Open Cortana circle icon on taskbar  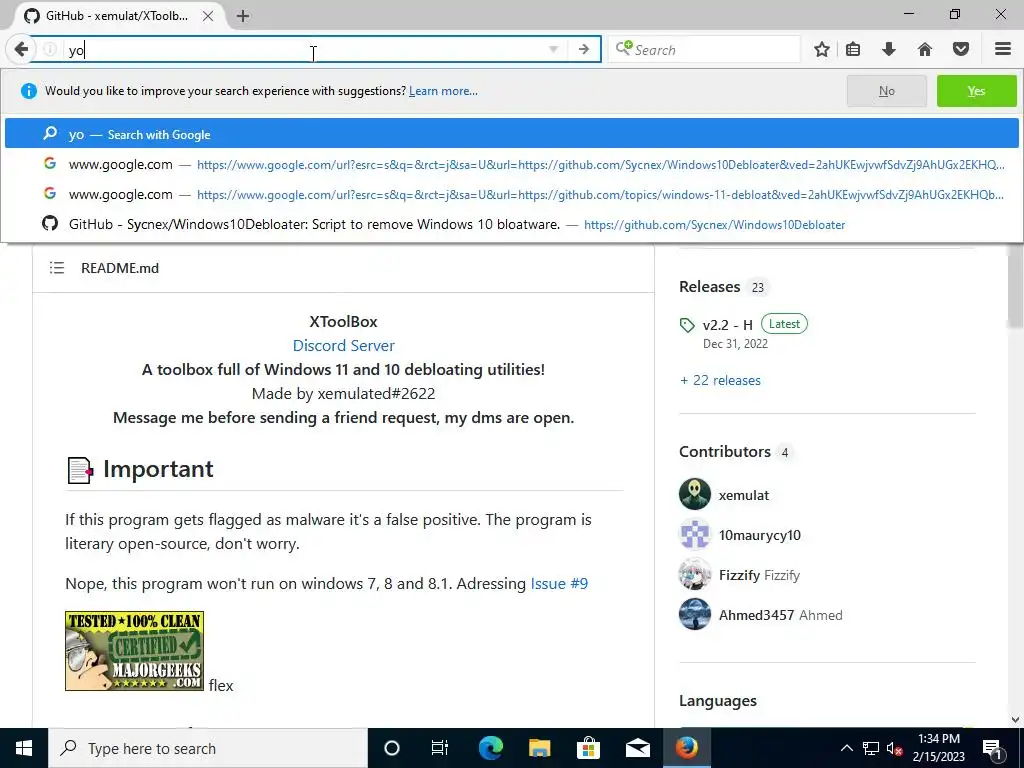pos(391,748)
